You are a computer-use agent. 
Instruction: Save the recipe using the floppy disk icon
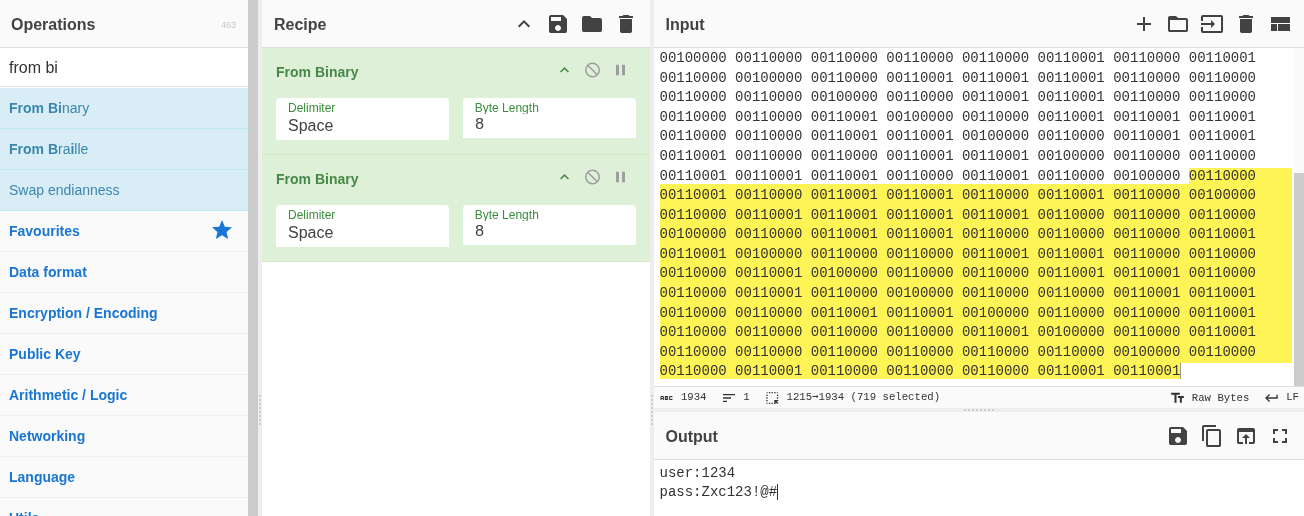pyautogui.click(x=558, y=24)
